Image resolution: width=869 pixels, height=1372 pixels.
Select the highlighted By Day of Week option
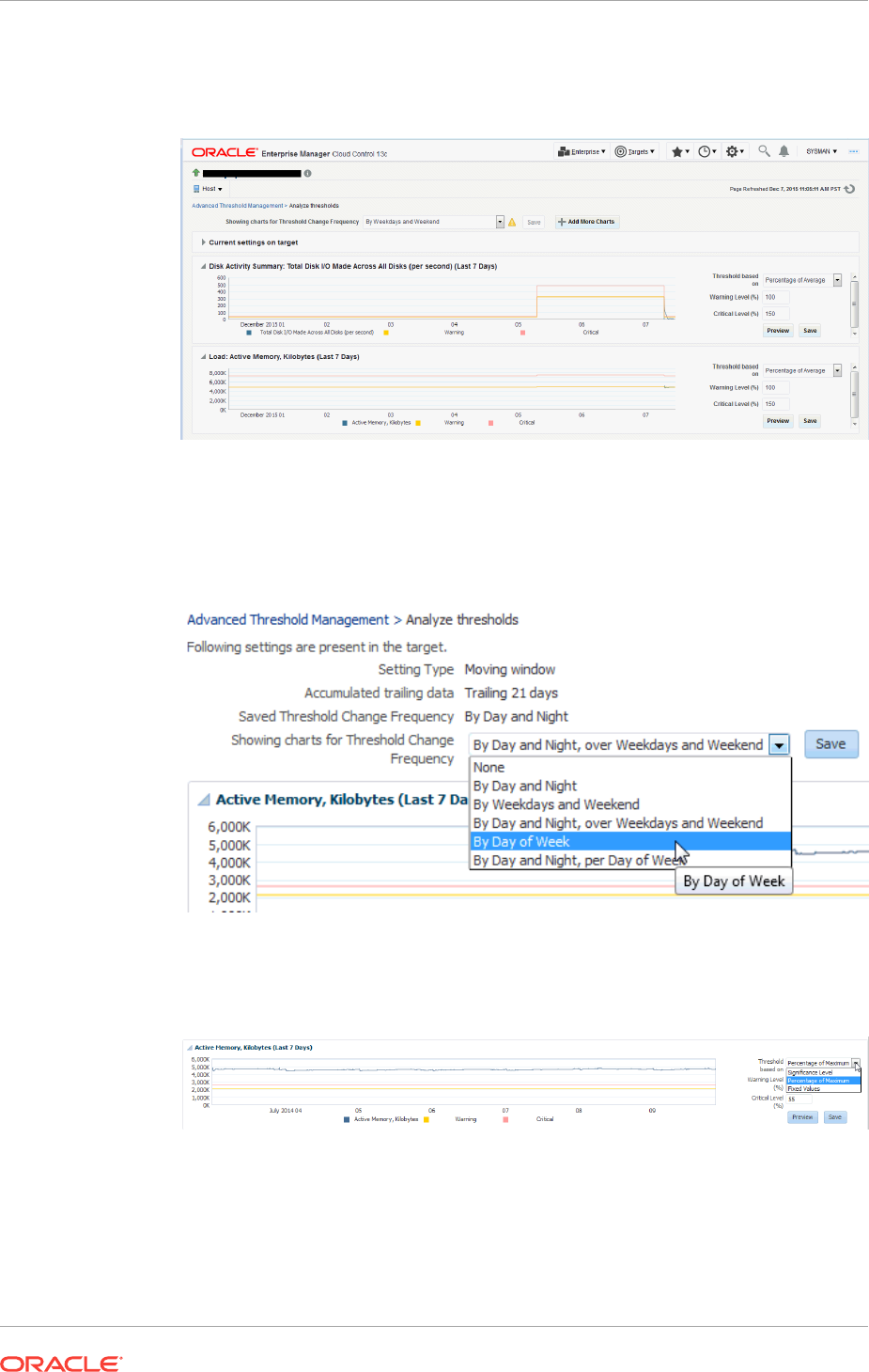pyautogui.click(x=630, y=842)
